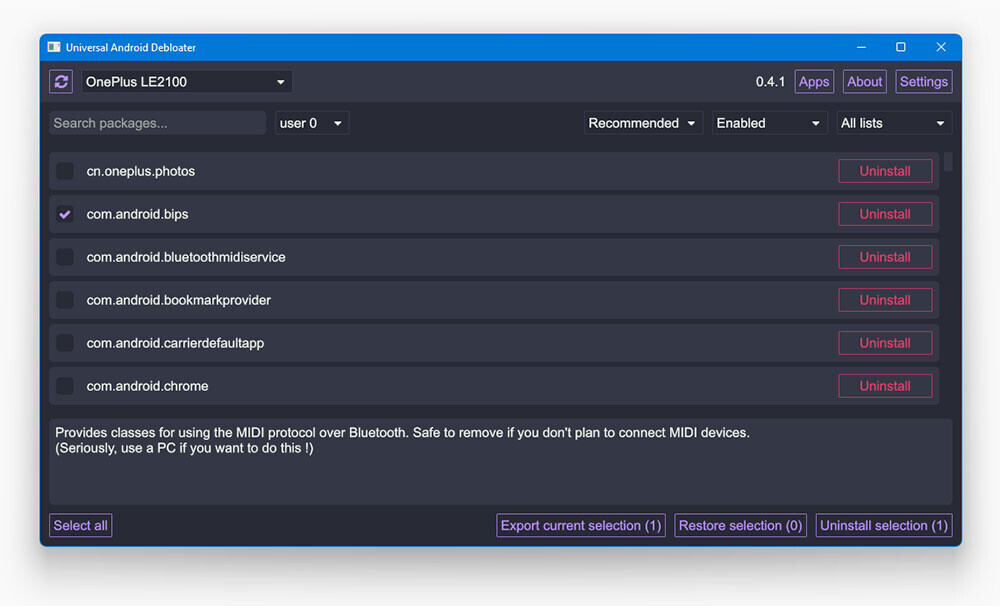Go to the Settings page
Screen dimensions: 1000x606
pyautogui.click(x=923, y=82)
